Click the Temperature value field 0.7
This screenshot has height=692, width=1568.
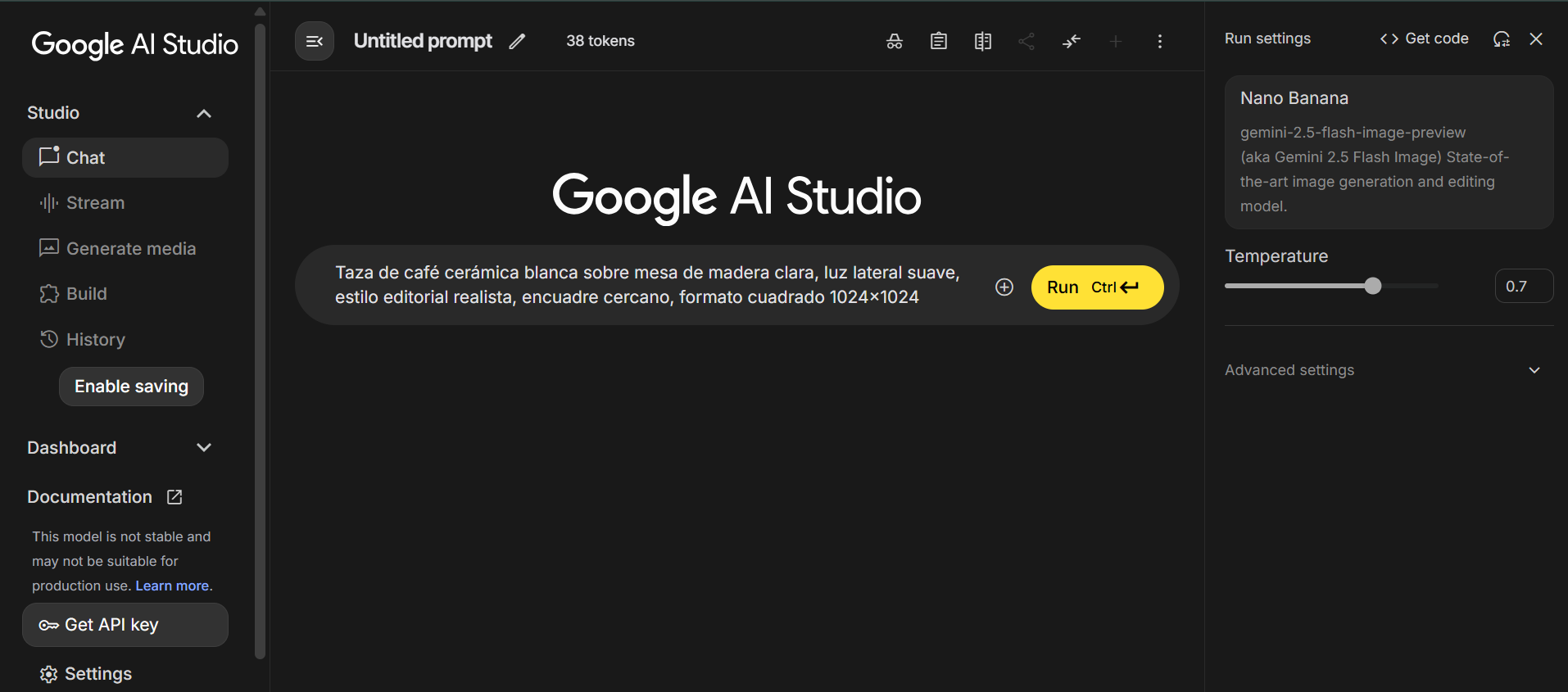coord(1524,286)
